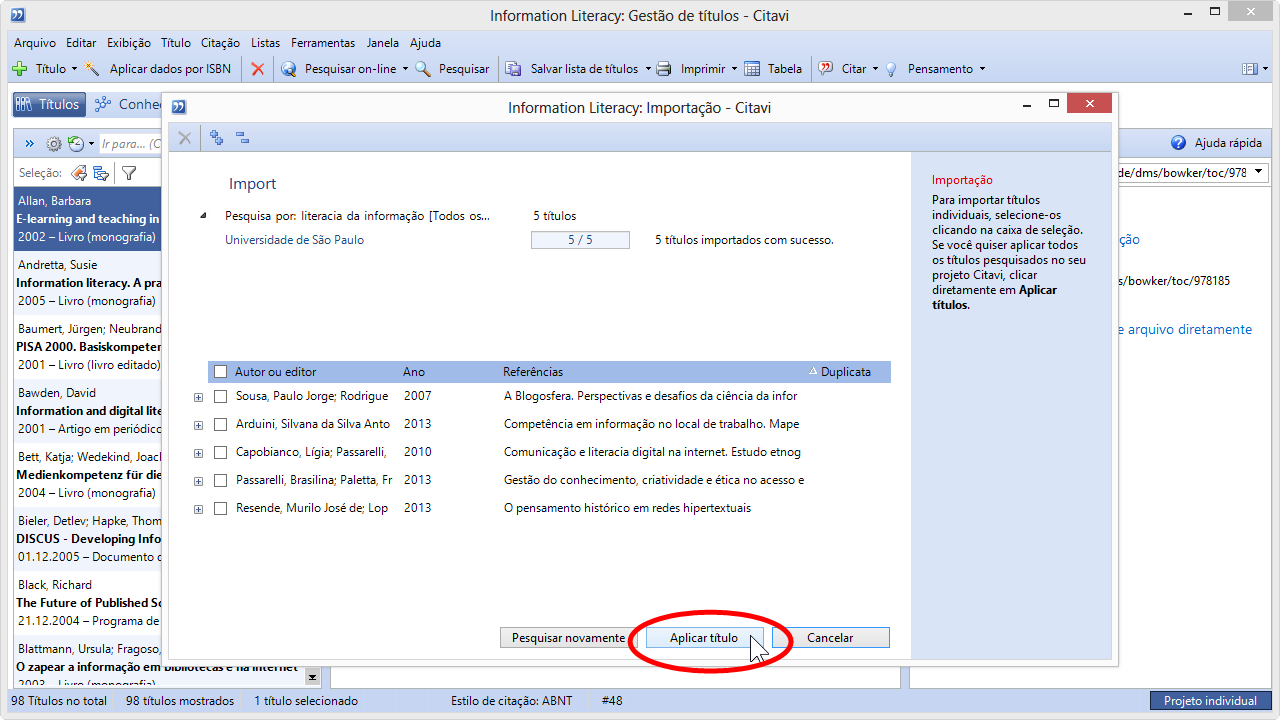Open the Título button dropdown arrow
The width and height of the screenshot is (1280, 720).
(74, 69)
